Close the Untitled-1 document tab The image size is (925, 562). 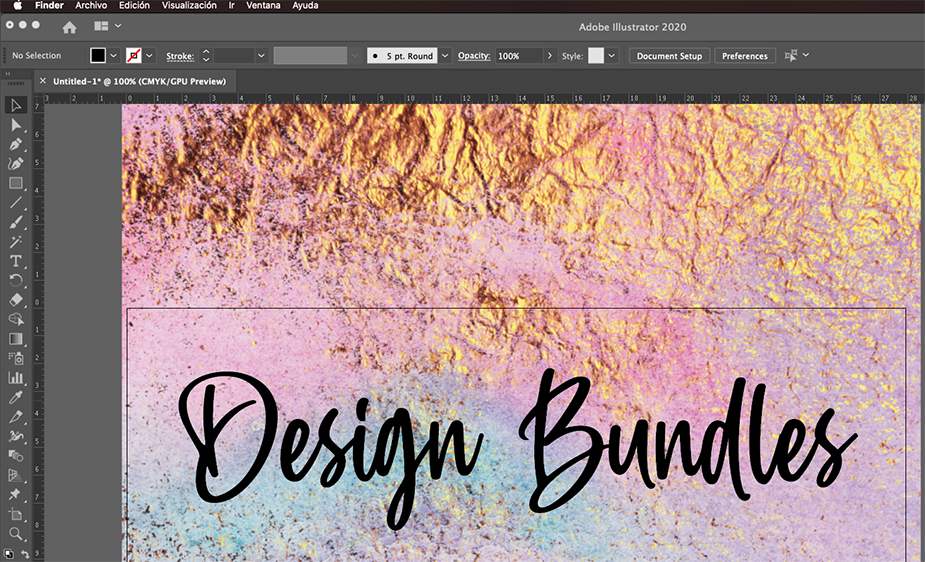point(42,81)
